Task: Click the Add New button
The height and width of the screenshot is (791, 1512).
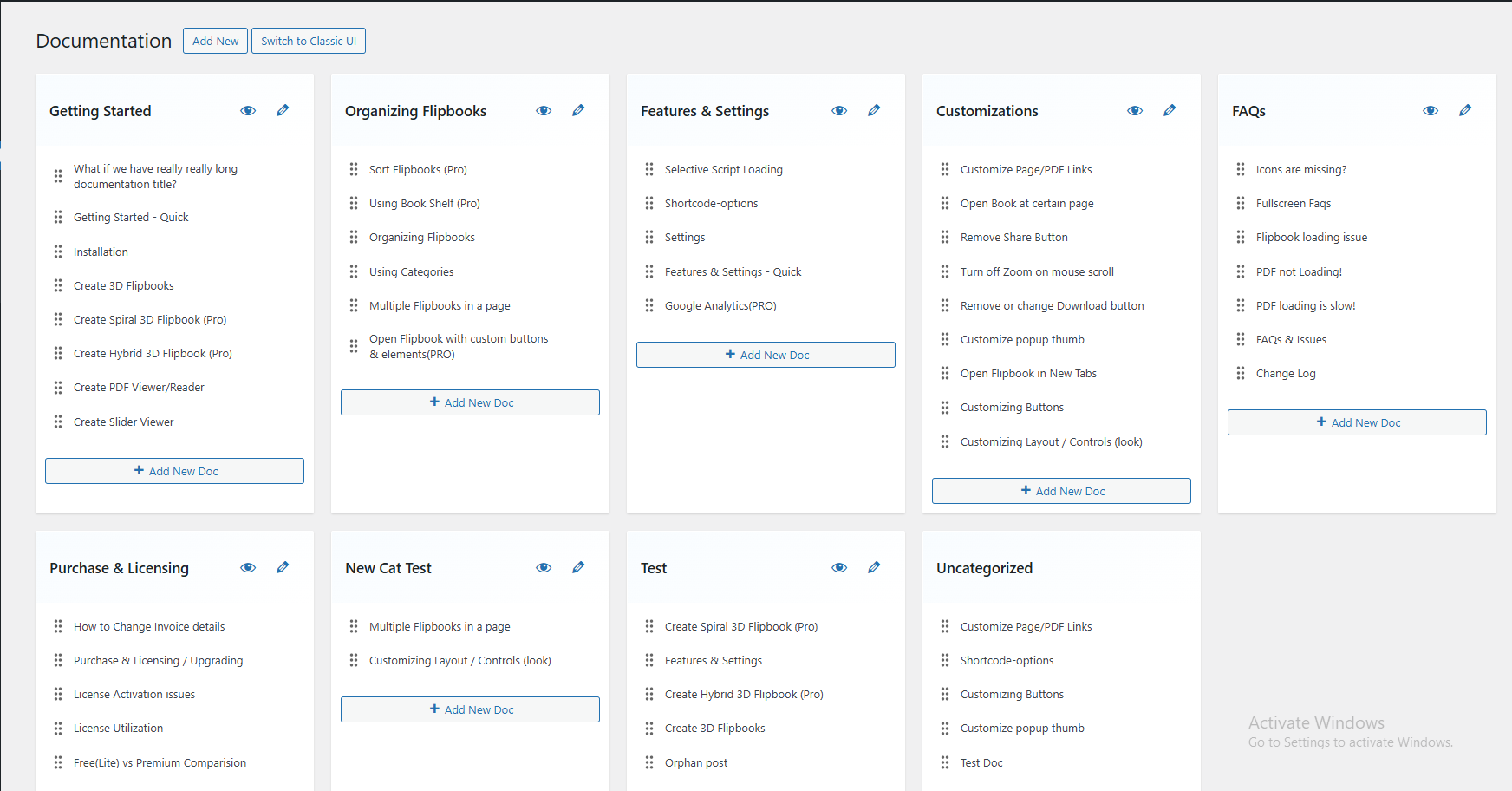Action: (x=215, y=41)
